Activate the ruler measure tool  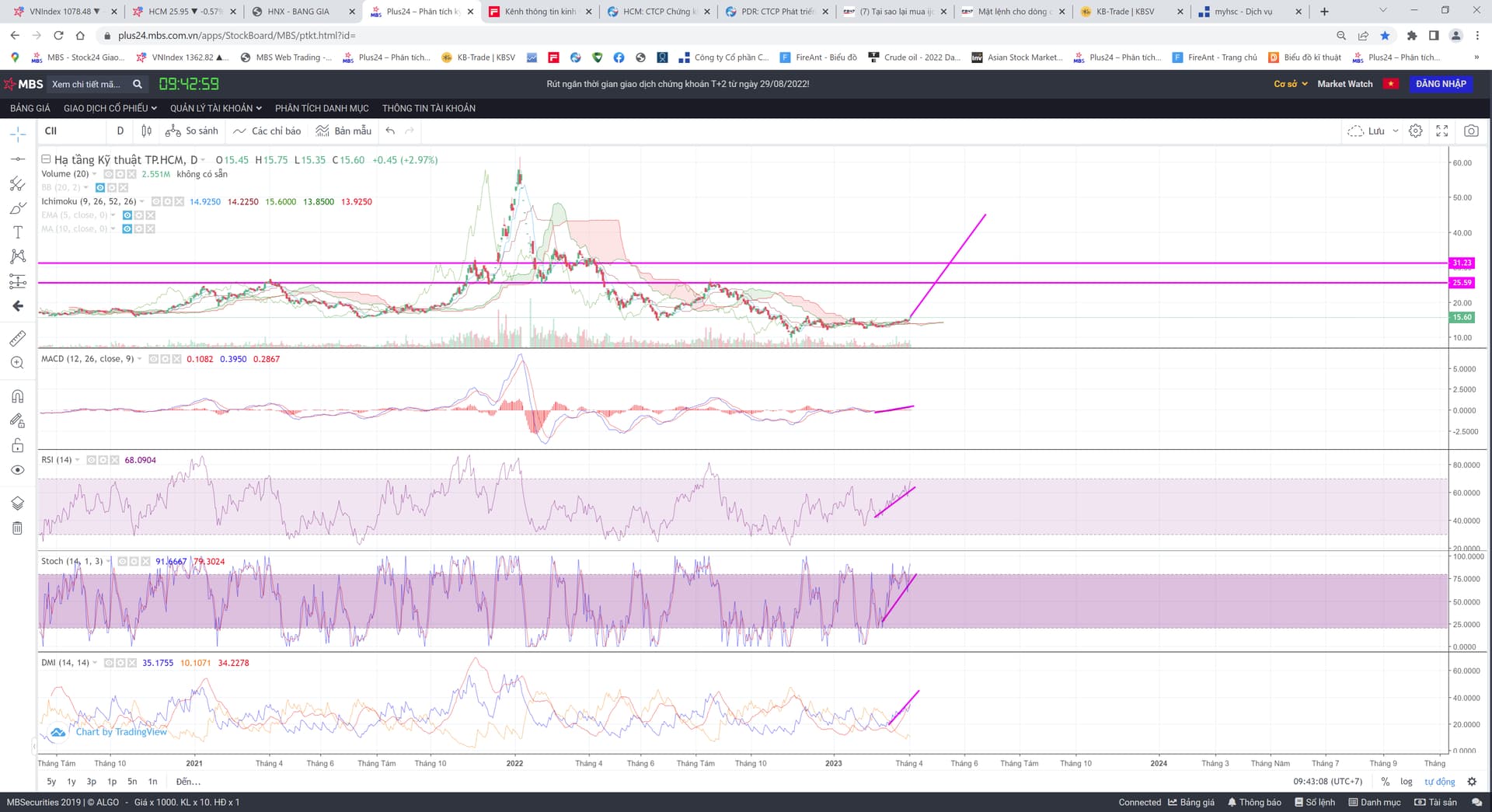click(17, 339)
